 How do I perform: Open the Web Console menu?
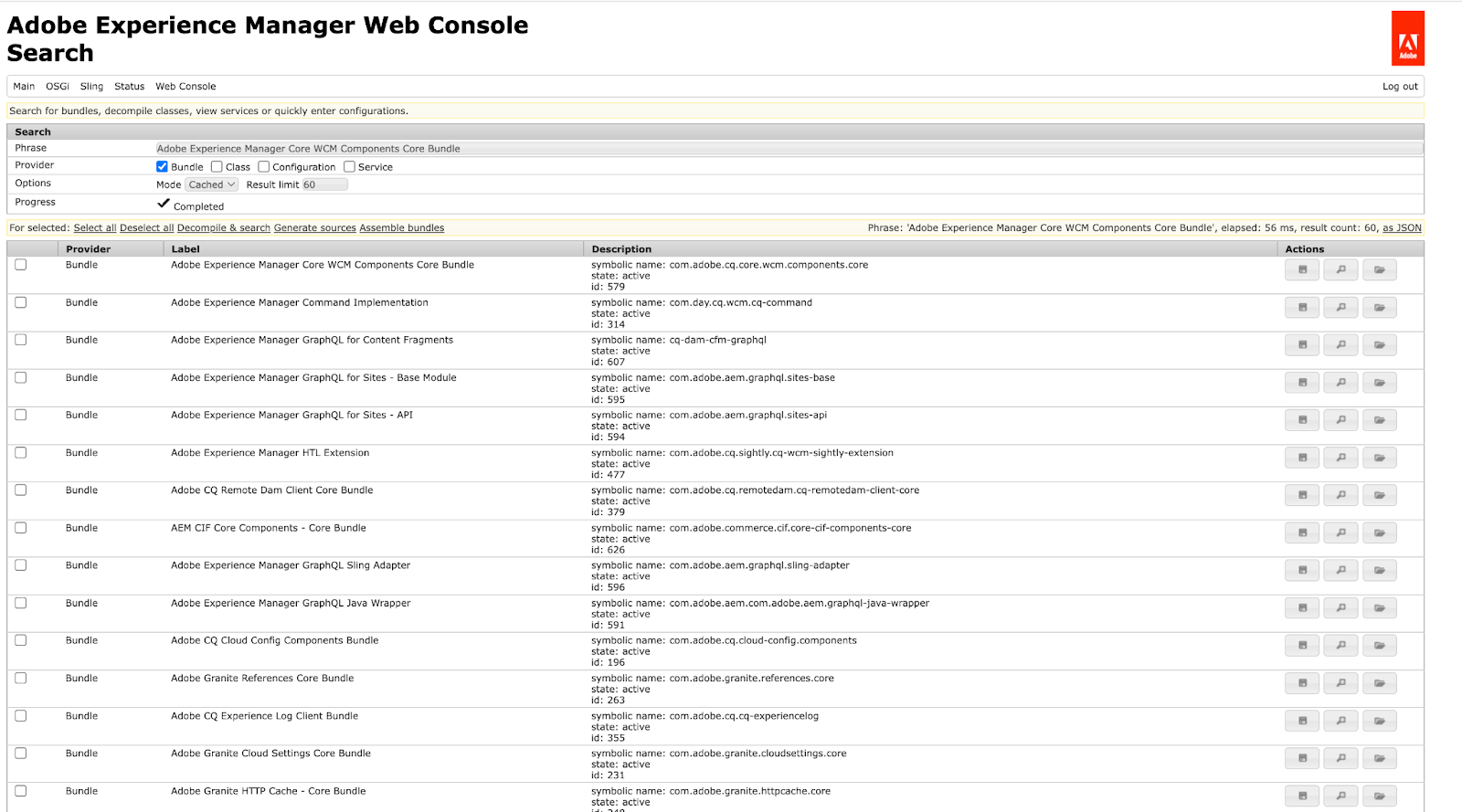[185, 87]
